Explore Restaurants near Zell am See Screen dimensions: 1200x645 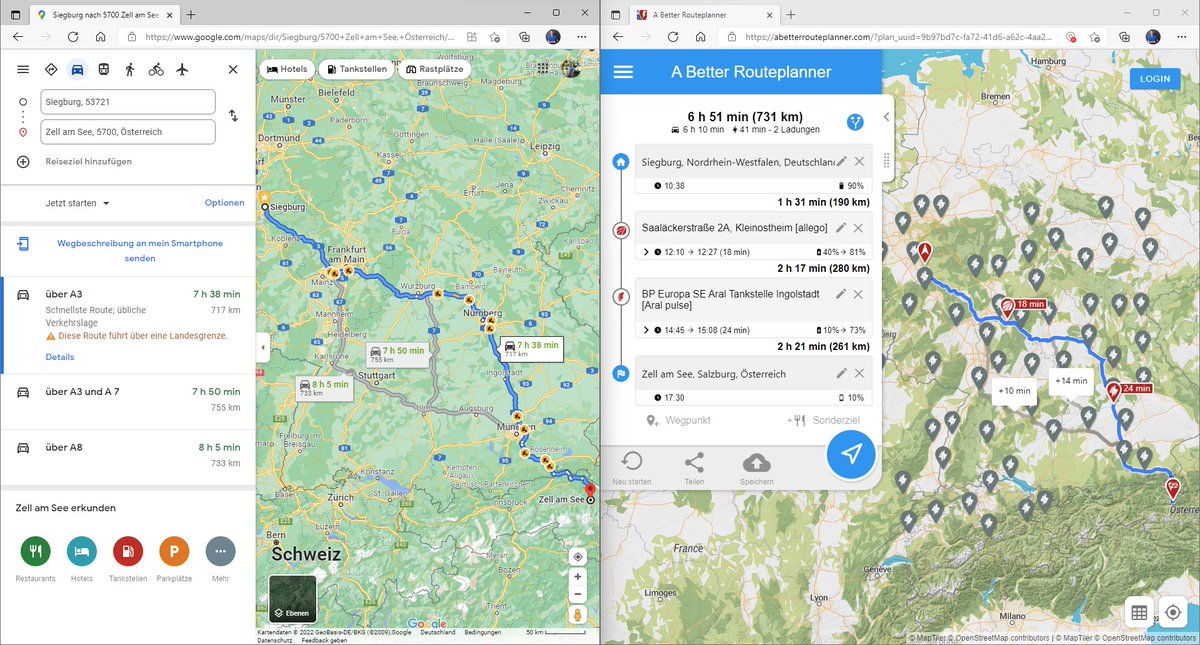point(35,551)
